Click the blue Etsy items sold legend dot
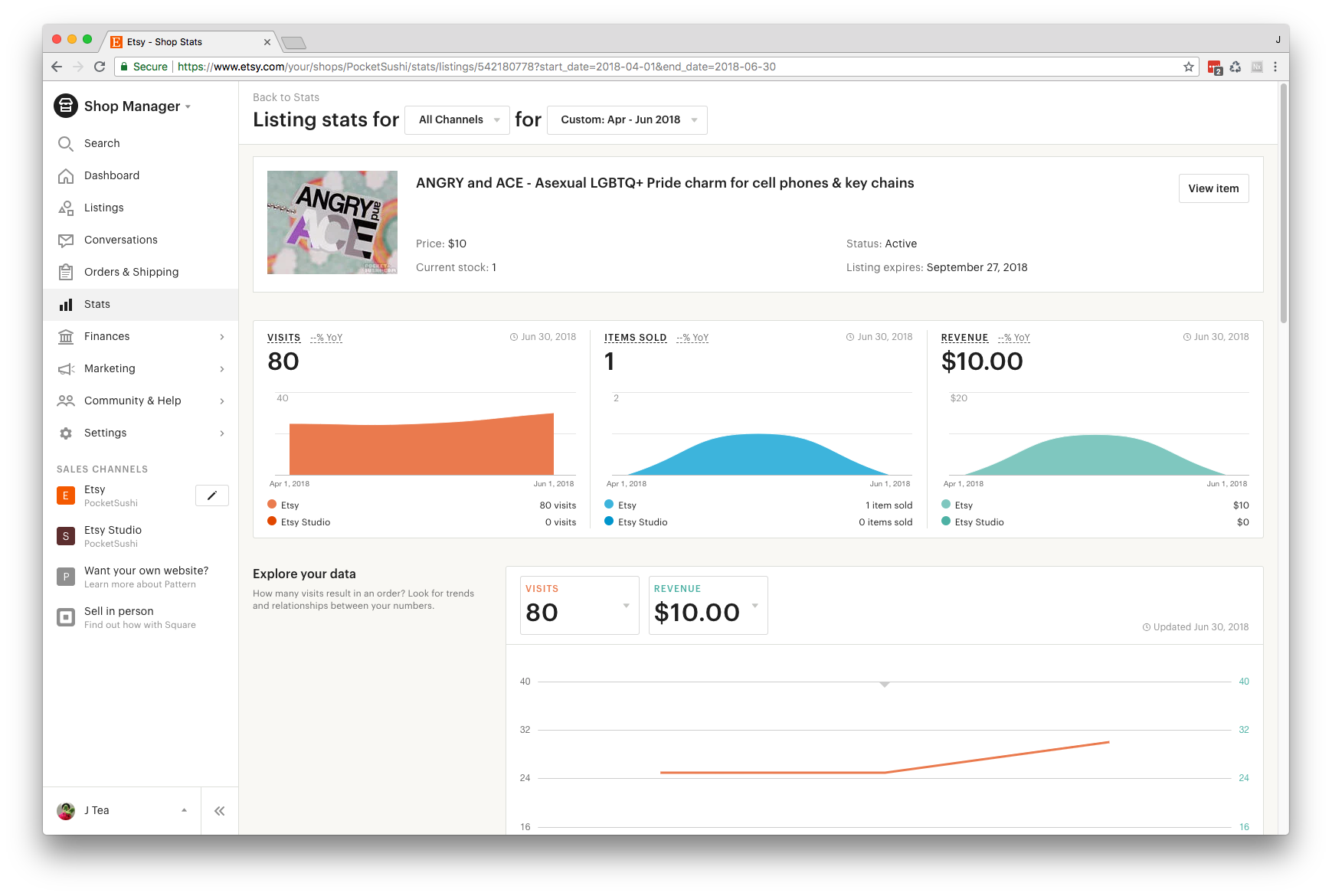Screen dimensions: 1332x896 tap(609, 505)
